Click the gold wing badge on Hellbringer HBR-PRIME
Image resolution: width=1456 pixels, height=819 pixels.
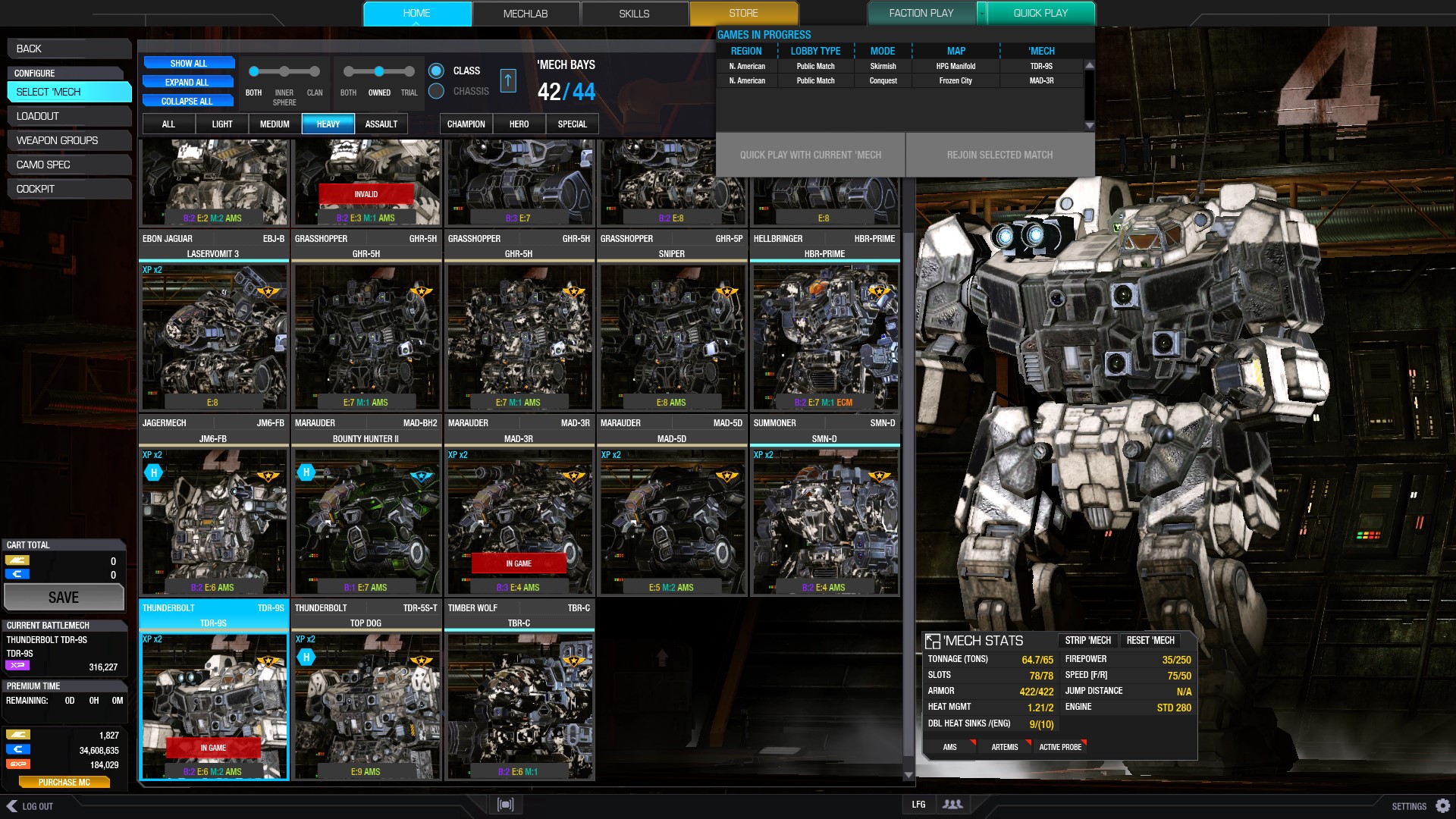click(x=879, y=291)
